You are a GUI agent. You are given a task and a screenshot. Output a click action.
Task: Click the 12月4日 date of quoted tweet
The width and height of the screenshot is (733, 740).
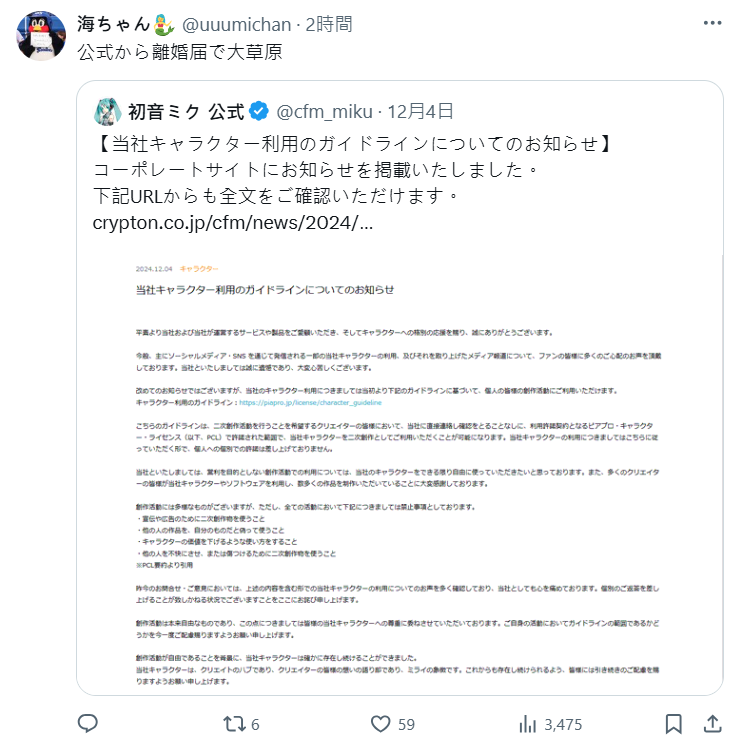click(420, 112)
